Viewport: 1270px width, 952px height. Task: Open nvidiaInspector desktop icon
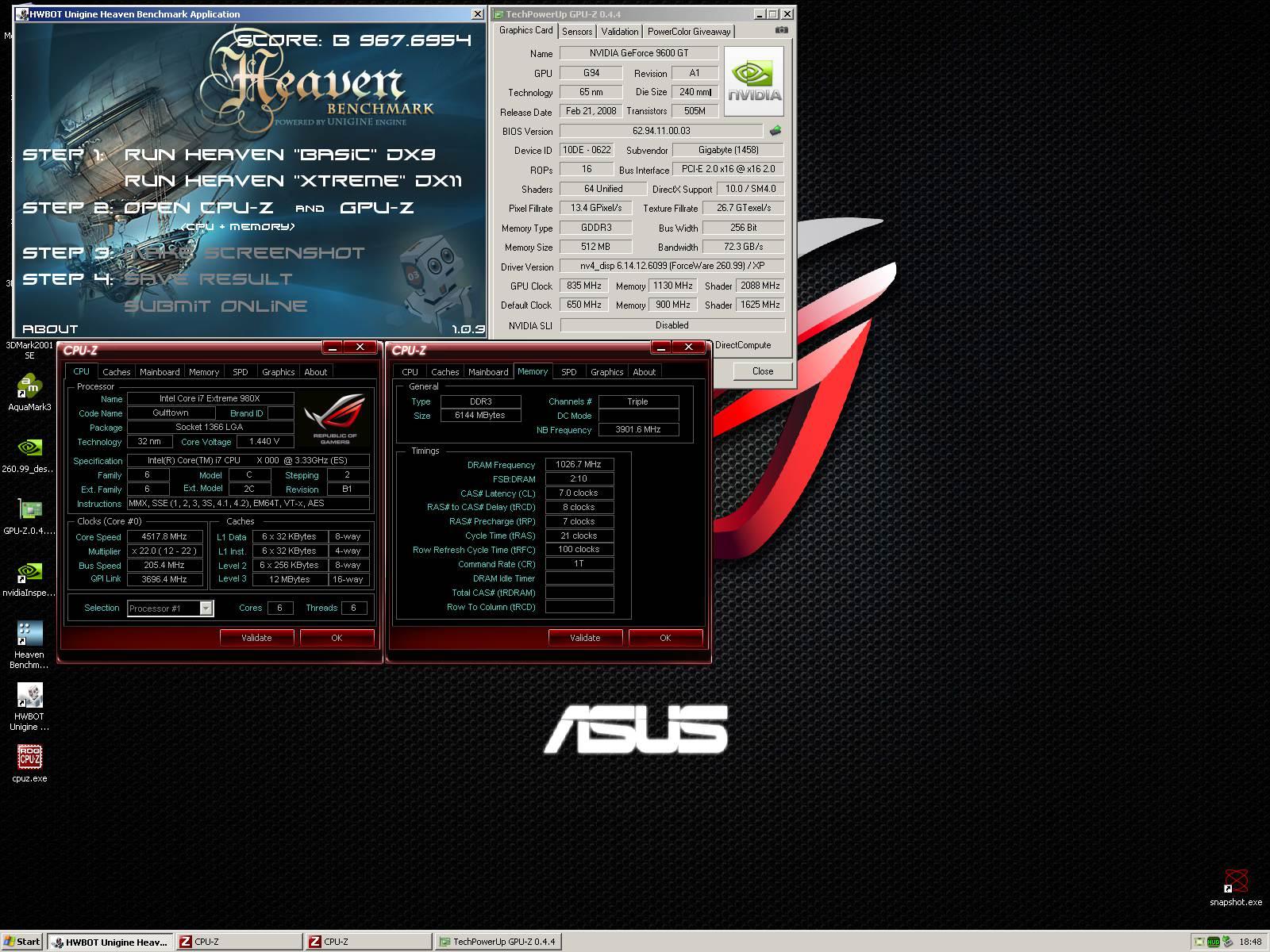point(29,579)
